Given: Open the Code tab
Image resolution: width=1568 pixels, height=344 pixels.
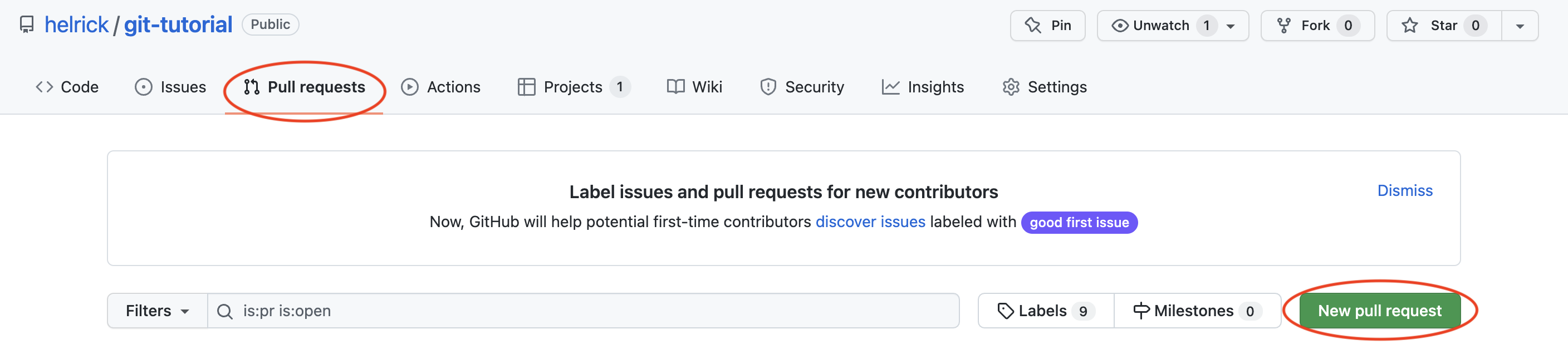Looking at the screenshot, I should coord(67,87).
